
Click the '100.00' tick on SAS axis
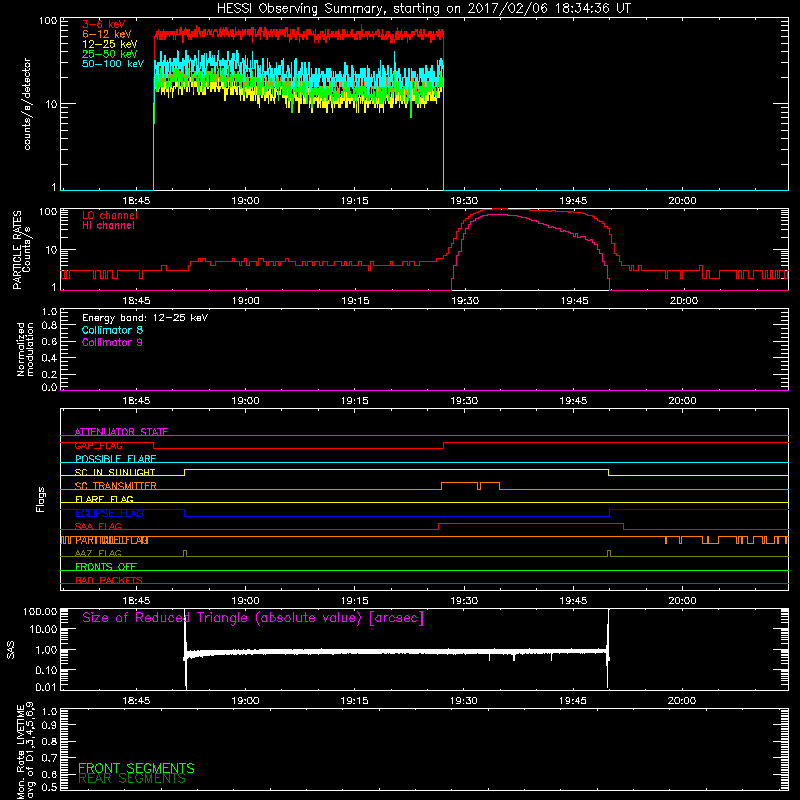click(40, 611)
